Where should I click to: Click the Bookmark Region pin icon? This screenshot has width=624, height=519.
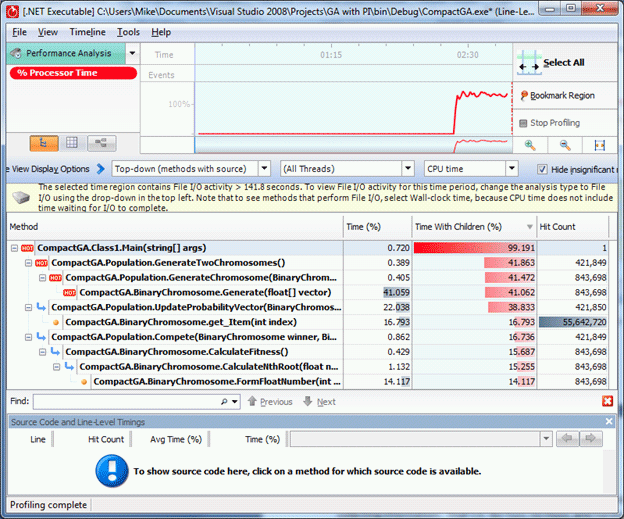pyautogui.click(x=524, y=96)
